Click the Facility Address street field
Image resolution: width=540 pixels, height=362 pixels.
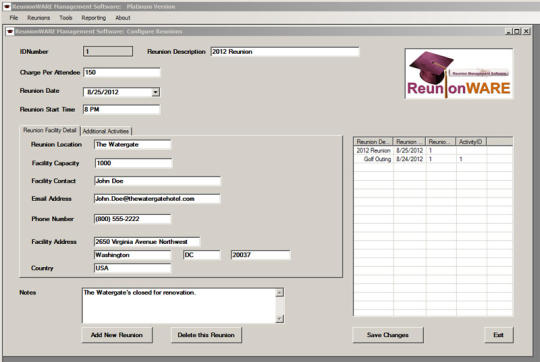click(x=147, y=242)
